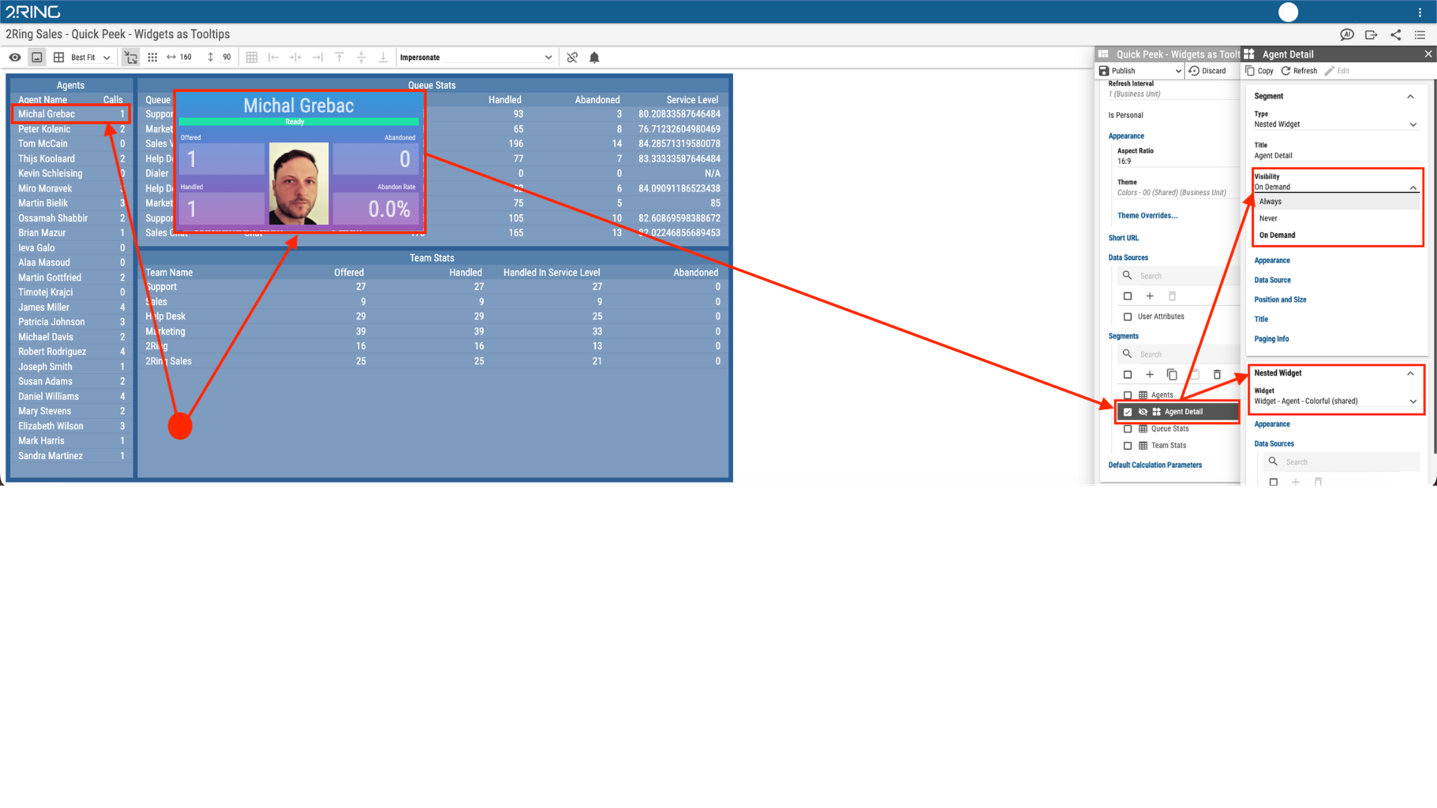
Task: Toggle the select-all checkbox under Data Sources search
Action: point(1127,297)
